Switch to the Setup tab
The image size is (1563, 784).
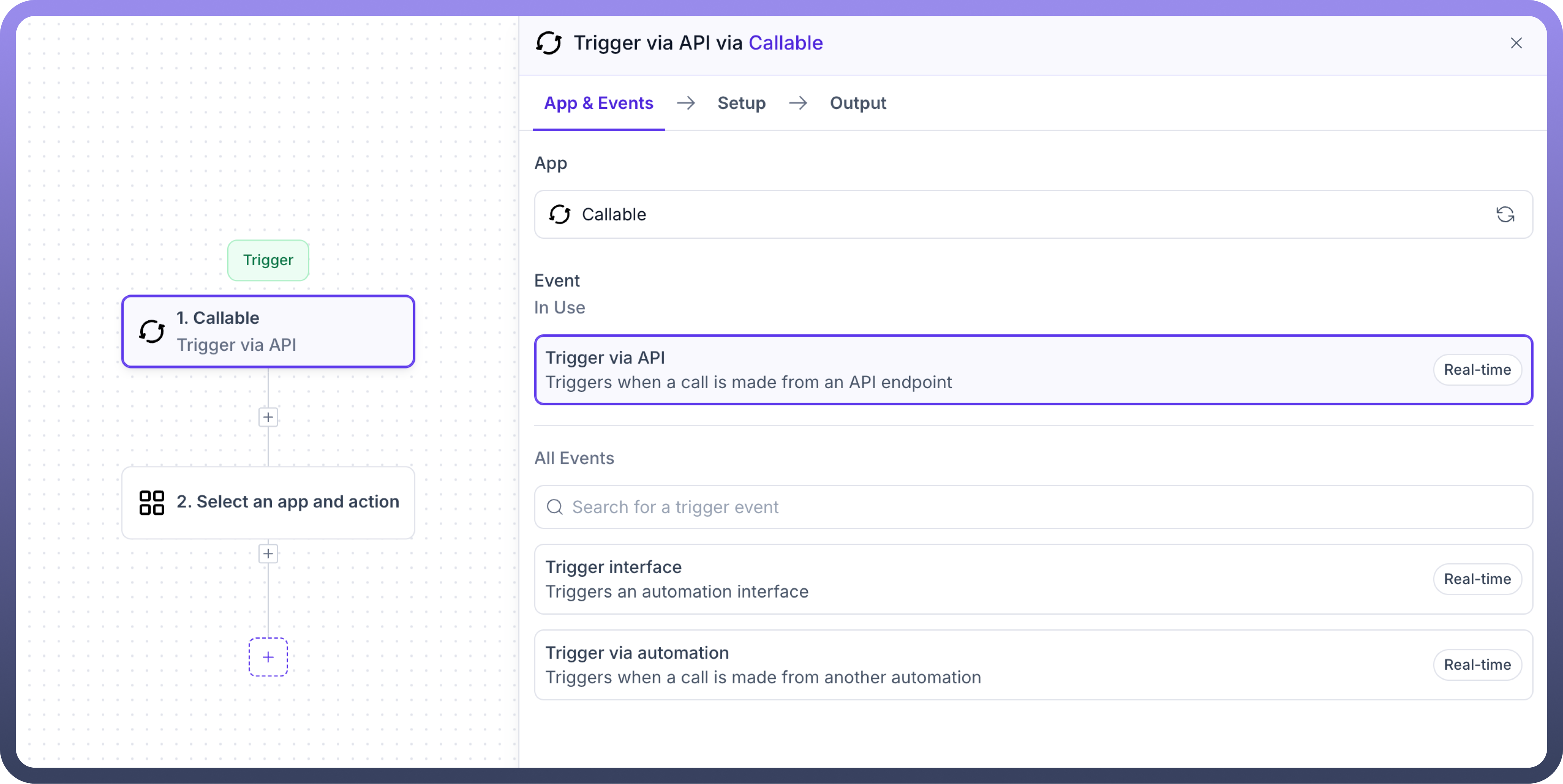[741, 103]
